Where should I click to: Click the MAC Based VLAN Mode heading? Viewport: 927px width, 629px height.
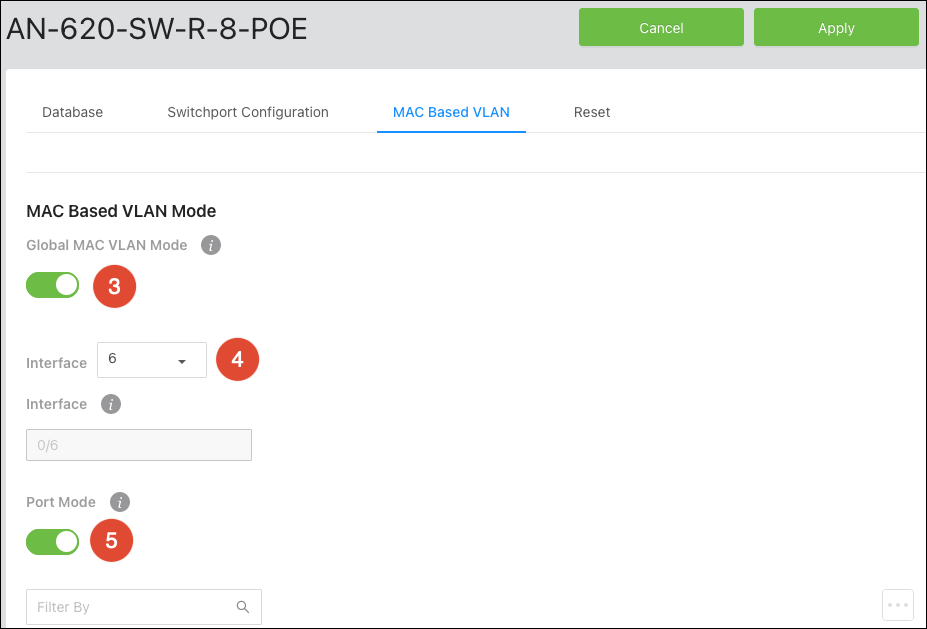[121, 211]
